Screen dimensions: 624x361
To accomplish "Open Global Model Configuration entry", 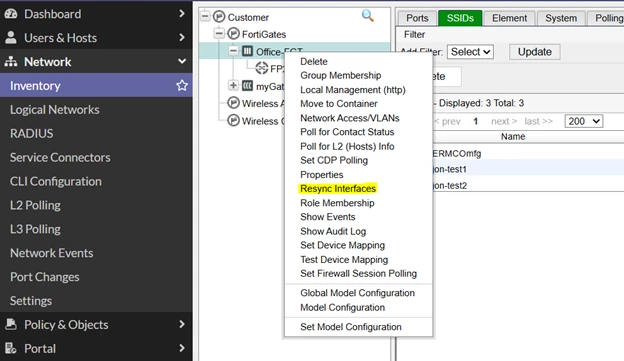I will click(x=357, y=293).
